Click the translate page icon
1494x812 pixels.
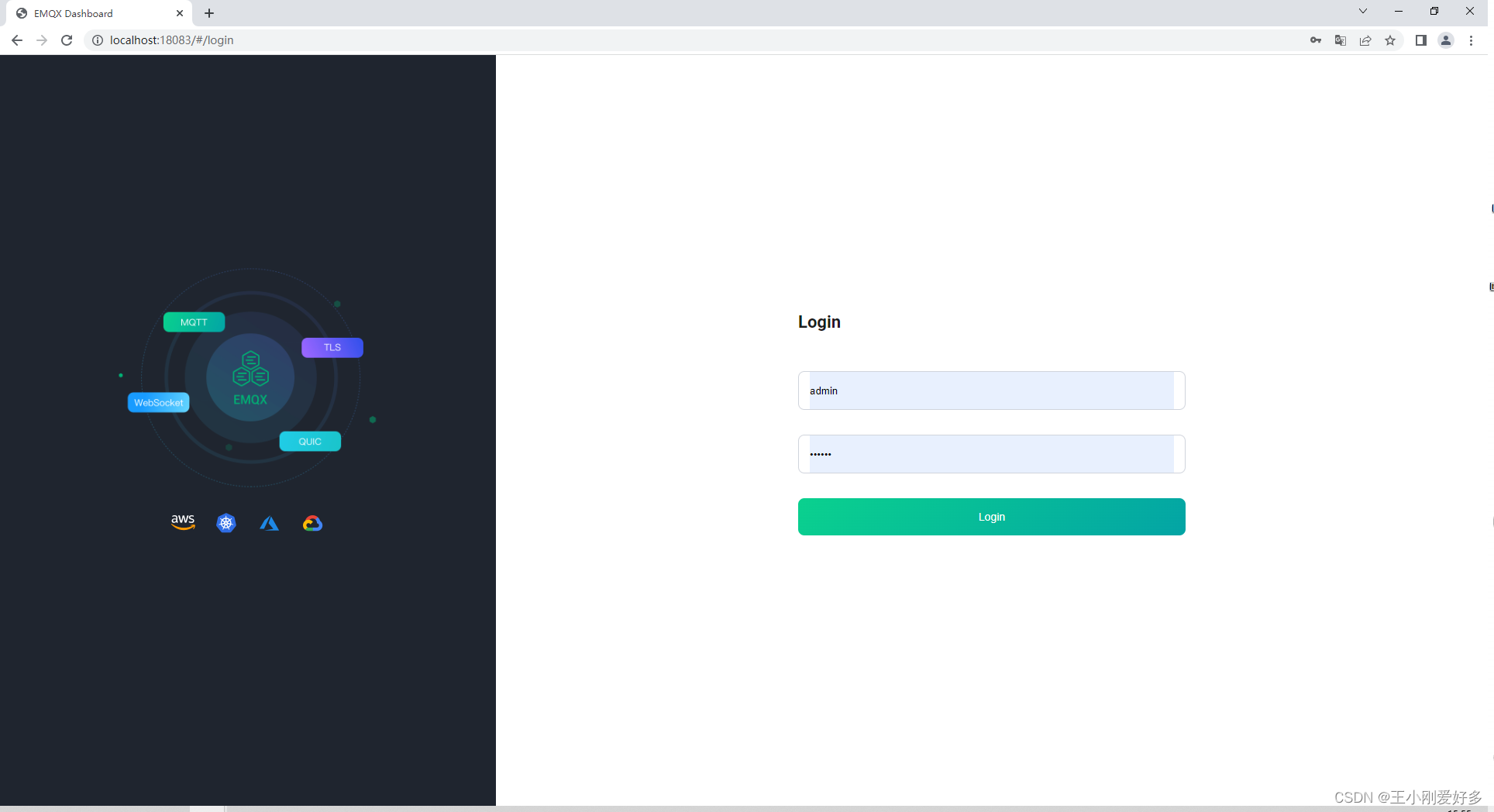tap(1341, 40)
